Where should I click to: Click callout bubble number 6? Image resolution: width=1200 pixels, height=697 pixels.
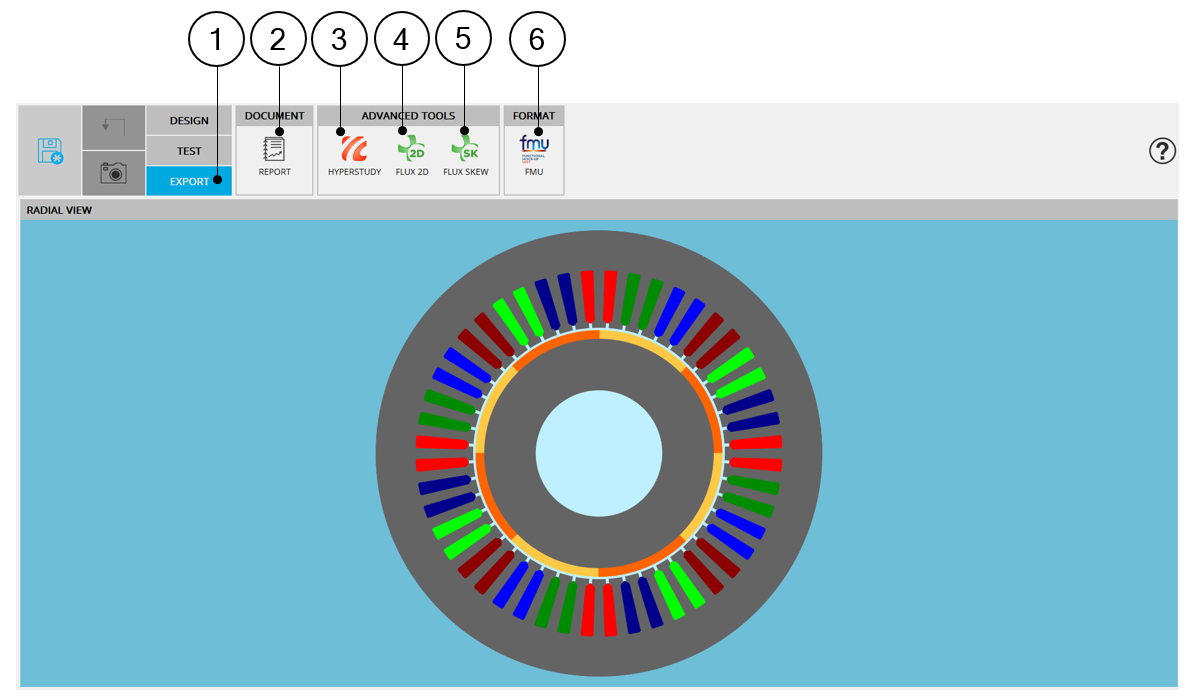[x=537, y=40]
